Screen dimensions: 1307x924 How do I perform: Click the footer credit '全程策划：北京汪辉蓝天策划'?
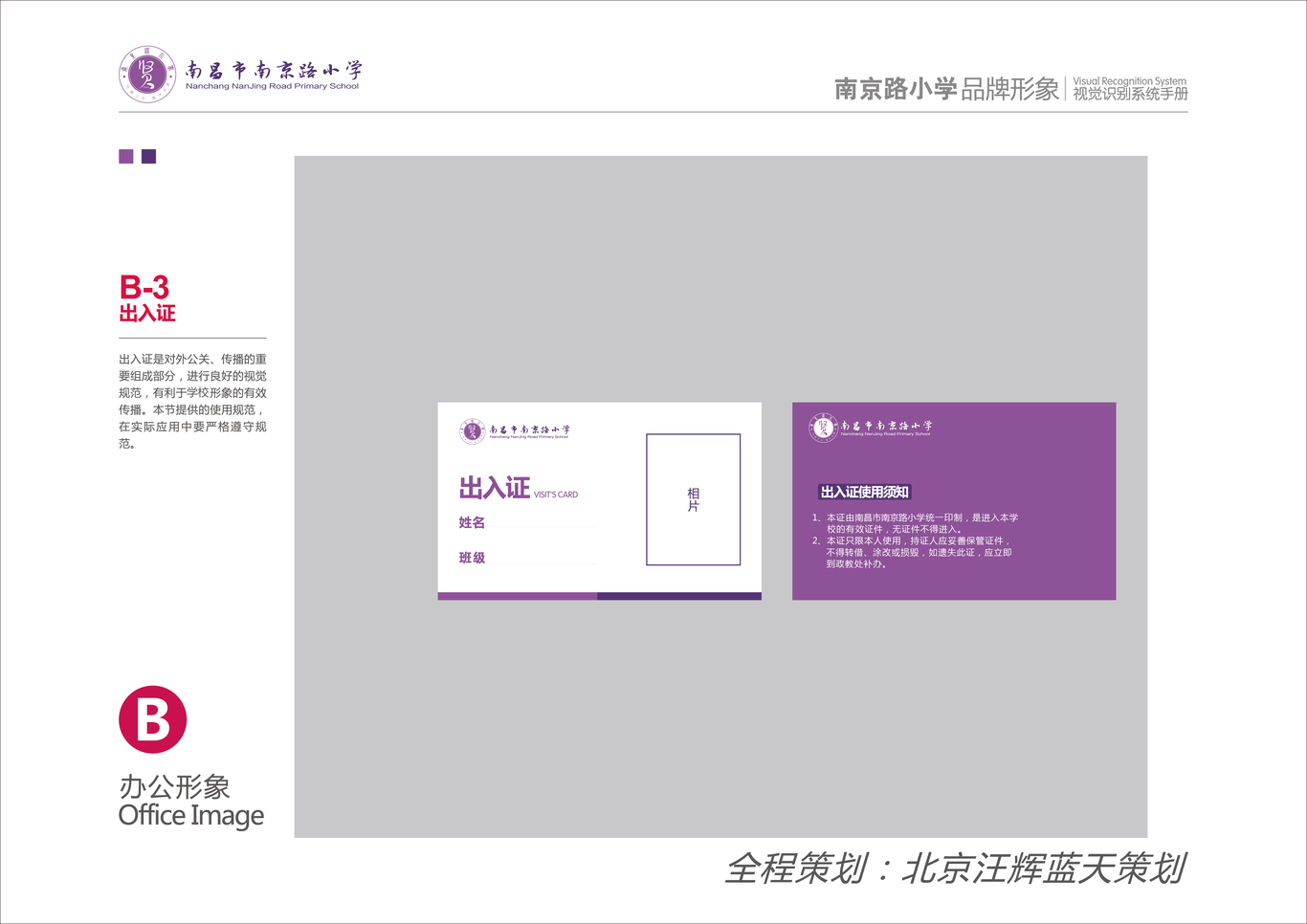[955, 869]
